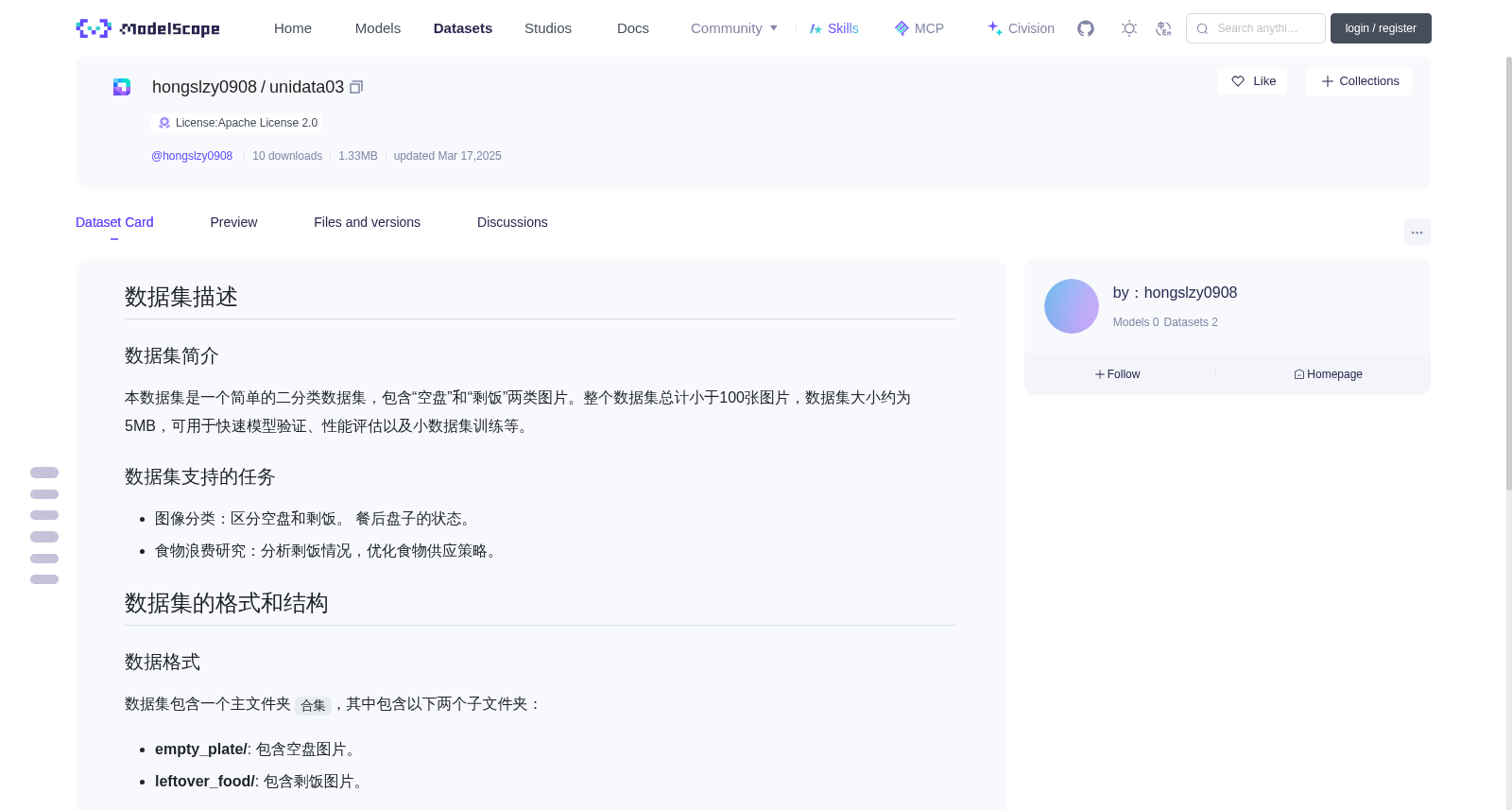This screenshot has width=1512, height=810.
Task: Follow the author hongslzy0908
Action: pos(1119,374)
